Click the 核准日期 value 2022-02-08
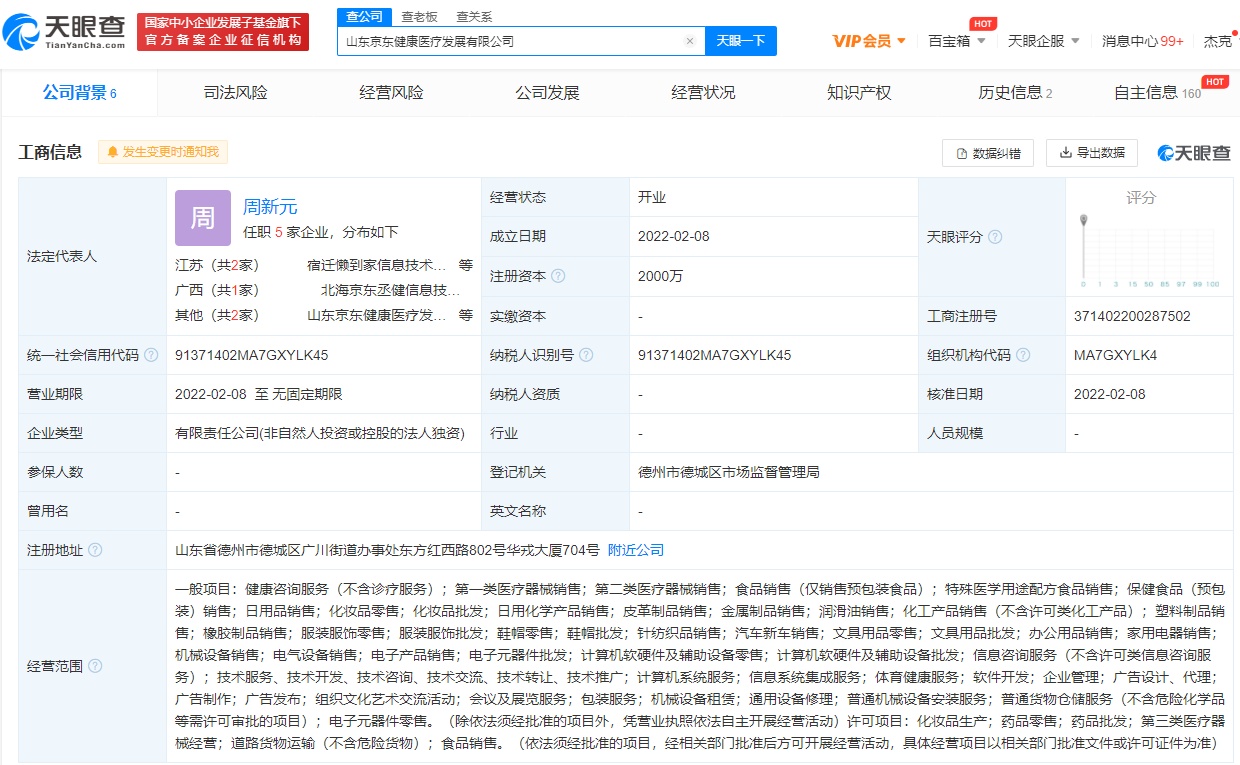 click(x=1110, y=394)
